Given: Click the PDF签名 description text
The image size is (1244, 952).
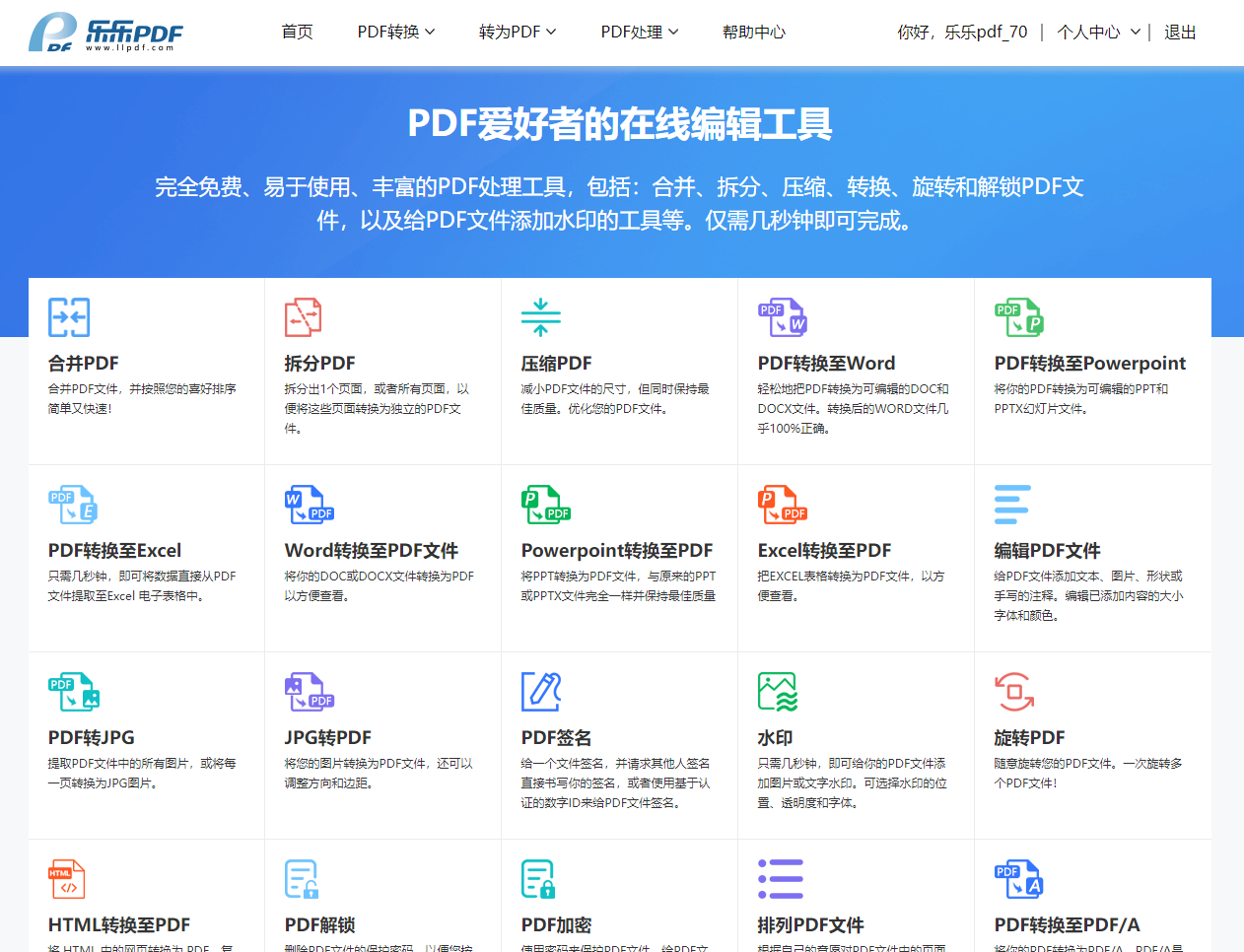Looking at the screenshot, I should pos(616,783).
